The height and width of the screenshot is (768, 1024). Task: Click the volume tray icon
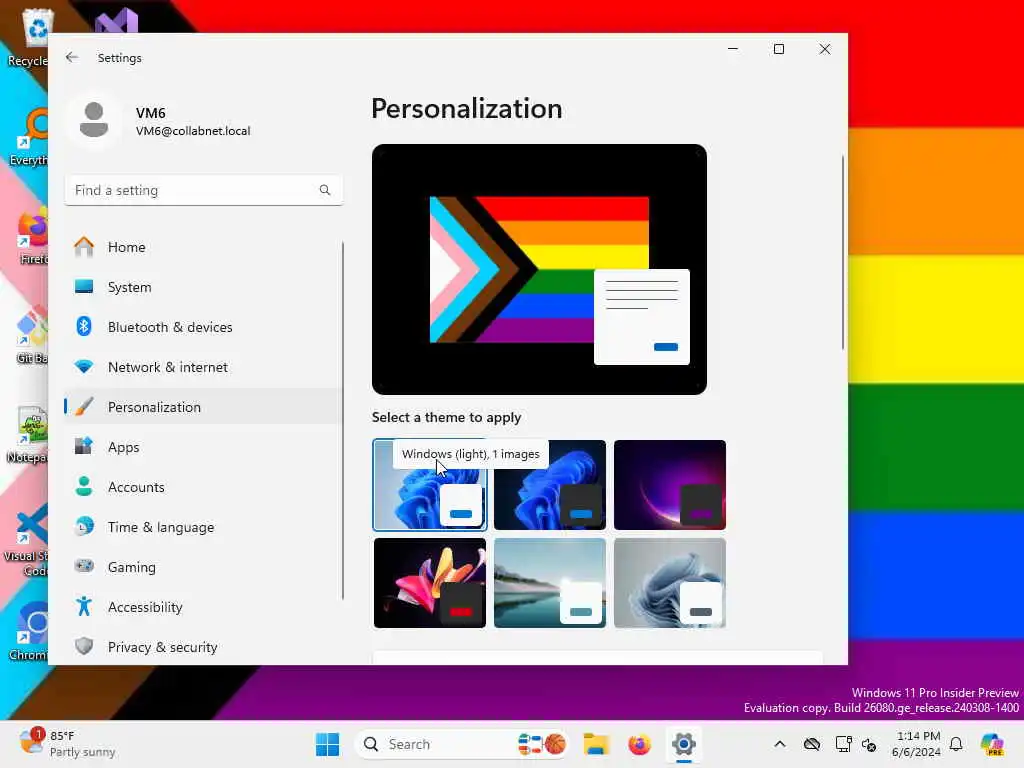click(x=869, y=744)
